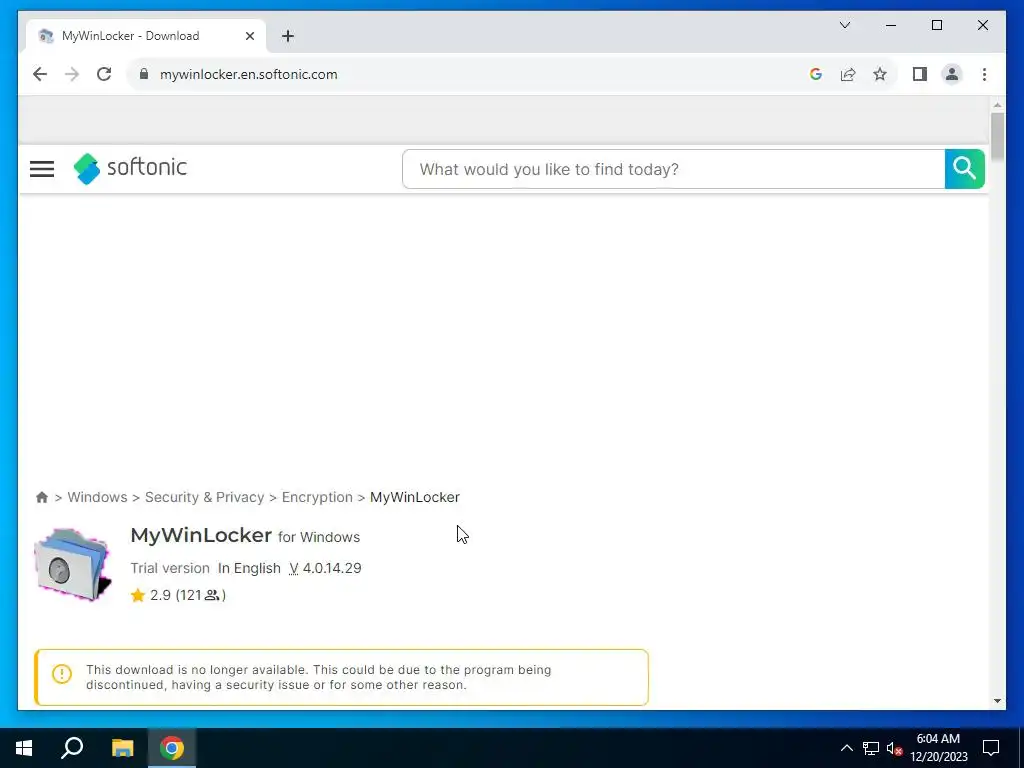Close the MyWinLocker - Download tab

[249, 36]
